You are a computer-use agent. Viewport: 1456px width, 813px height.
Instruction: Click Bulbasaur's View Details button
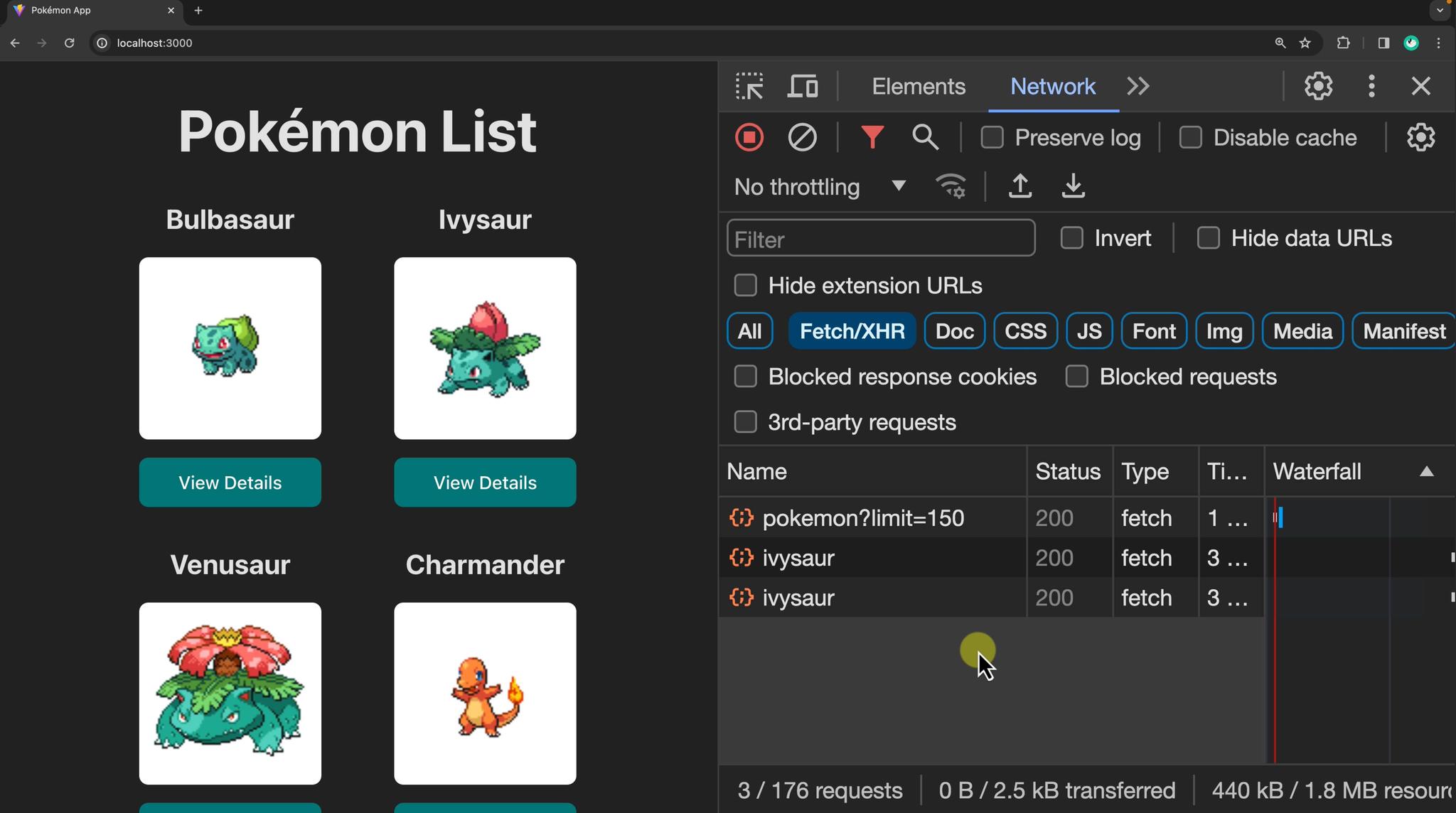230,483
